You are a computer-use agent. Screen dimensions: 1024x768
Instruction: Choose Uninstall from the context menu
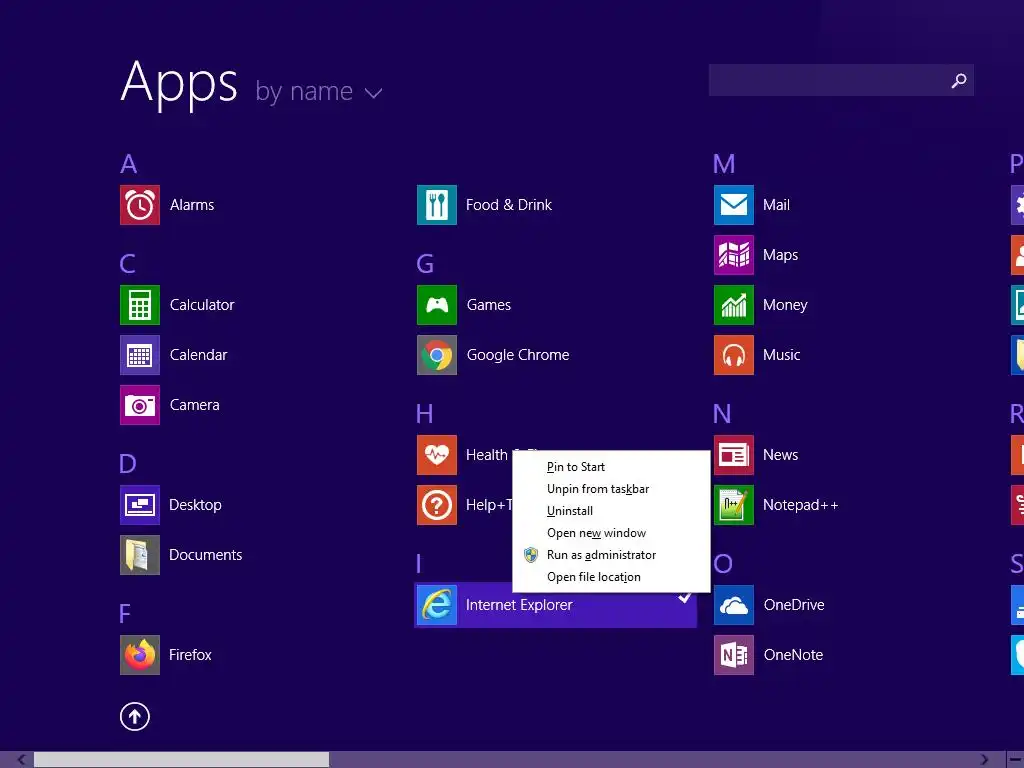point(570,511)
